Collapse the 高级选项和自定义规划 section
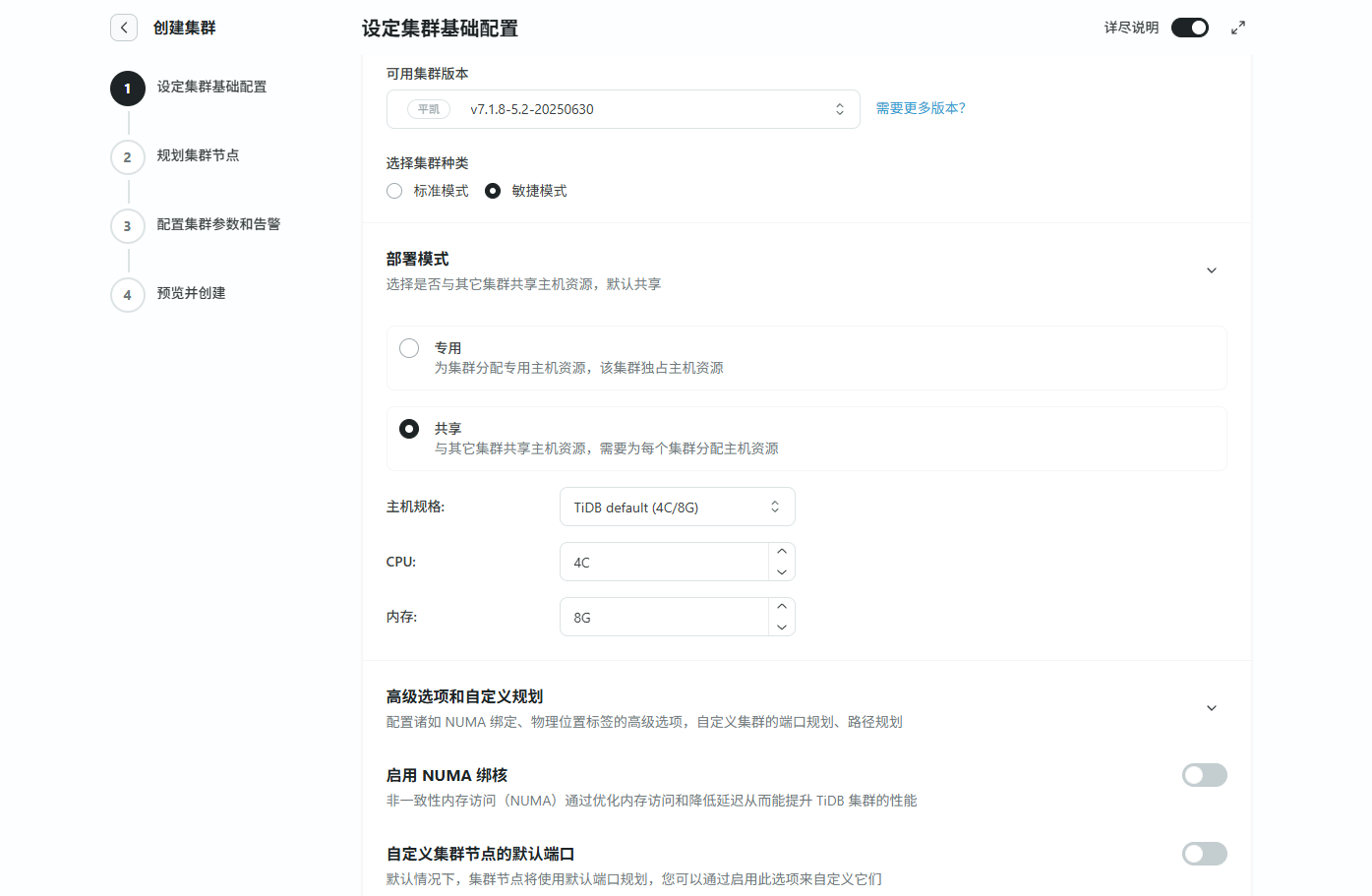This screenshot has height=896, width=1372. click(x=1212, y=708)
